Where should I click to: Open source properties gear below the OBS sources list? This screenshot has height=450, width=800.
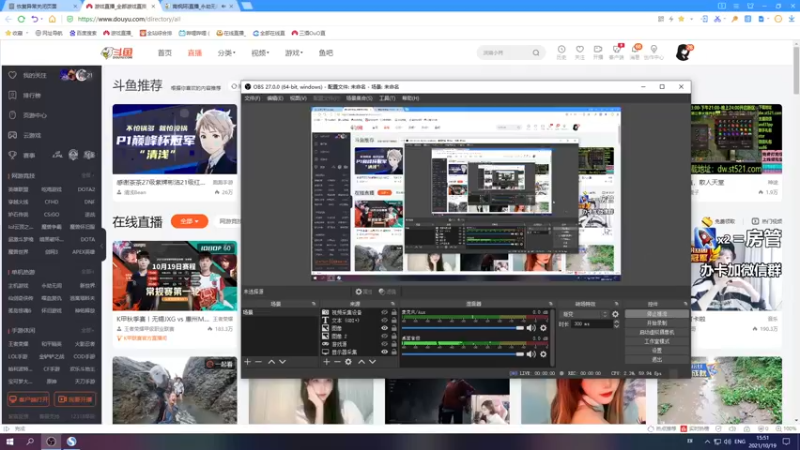tap(348, 362)
